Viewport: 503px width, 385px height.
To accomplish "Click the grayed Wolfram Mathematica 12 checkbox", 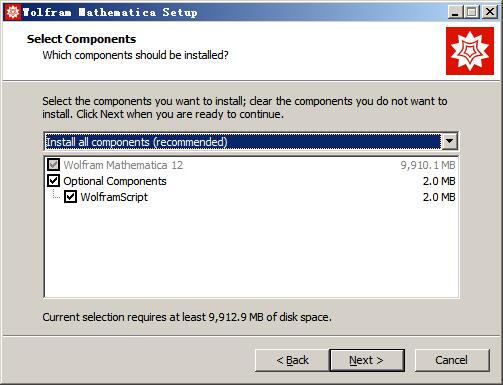I will [x=54, y=165].
